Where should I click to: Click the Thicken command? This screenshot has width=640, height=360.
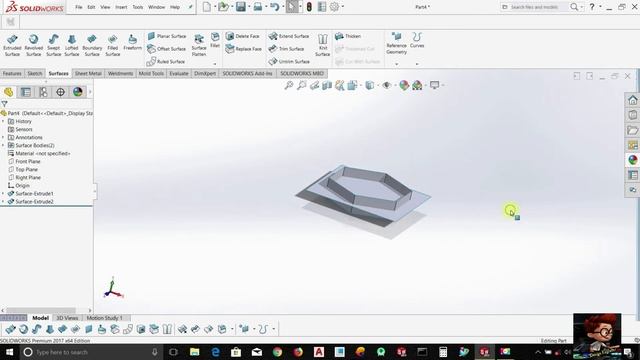coord(348,36)
